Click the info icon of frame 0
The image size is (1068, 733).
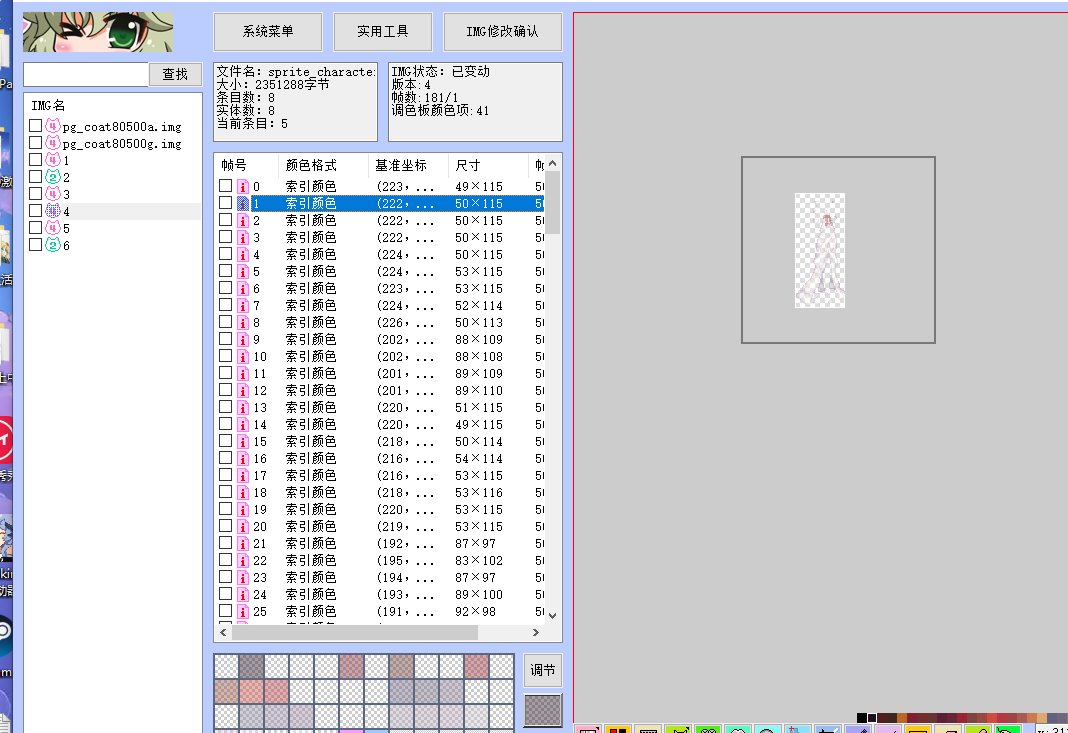click(242, 186)
